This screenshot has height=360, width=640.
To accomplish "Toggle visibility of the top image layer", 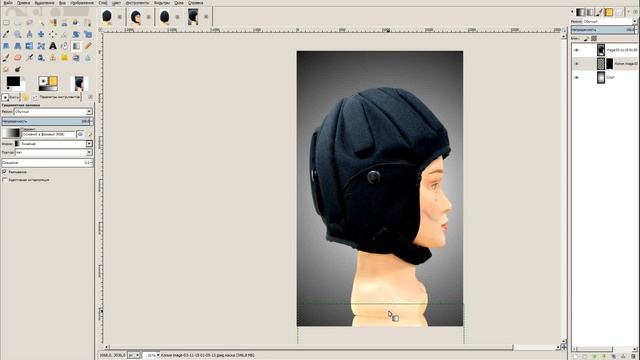I will [x=576, y=50].
